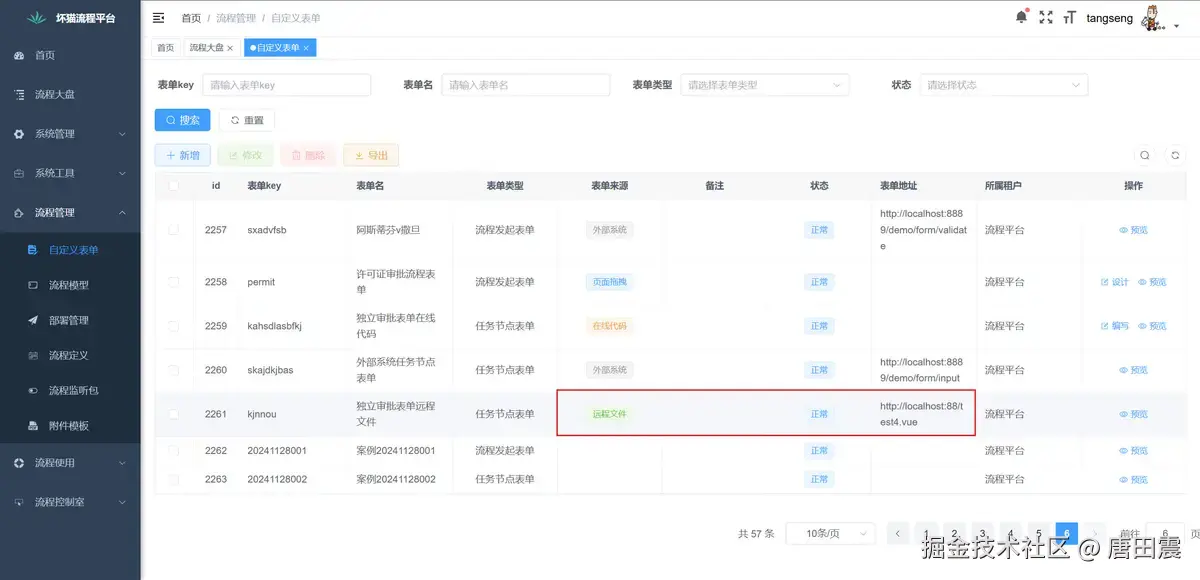Click 首页 in the breadcrumb

(191, 18)
